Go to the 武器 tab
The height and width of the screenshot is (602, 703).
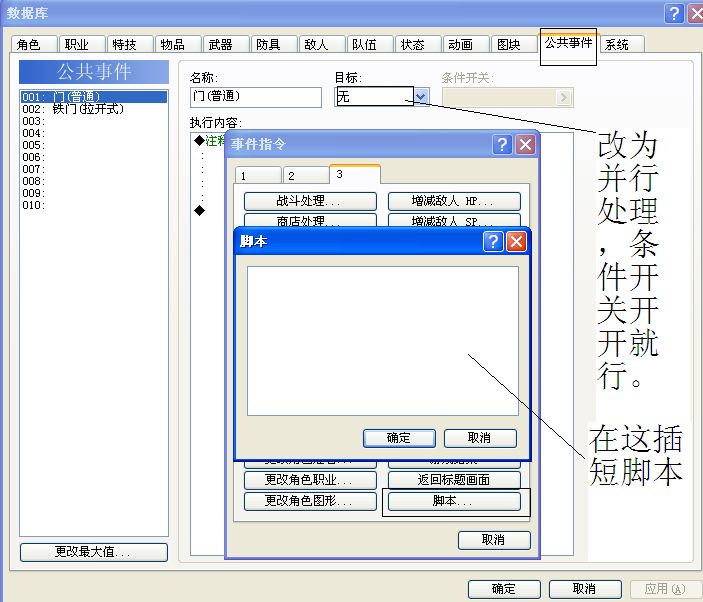226,44
